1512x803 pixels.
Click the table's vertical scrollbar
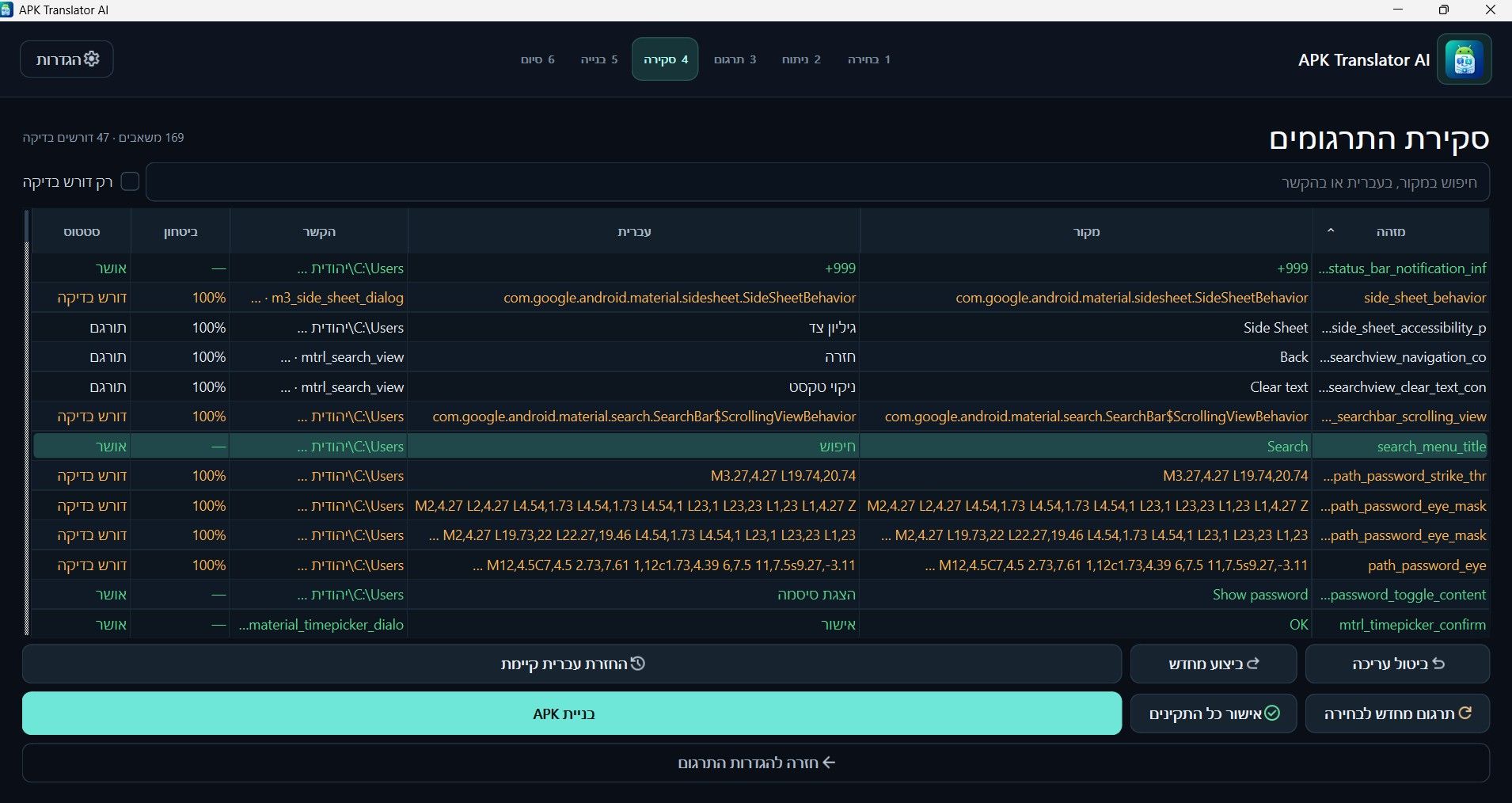coord(28,421)
